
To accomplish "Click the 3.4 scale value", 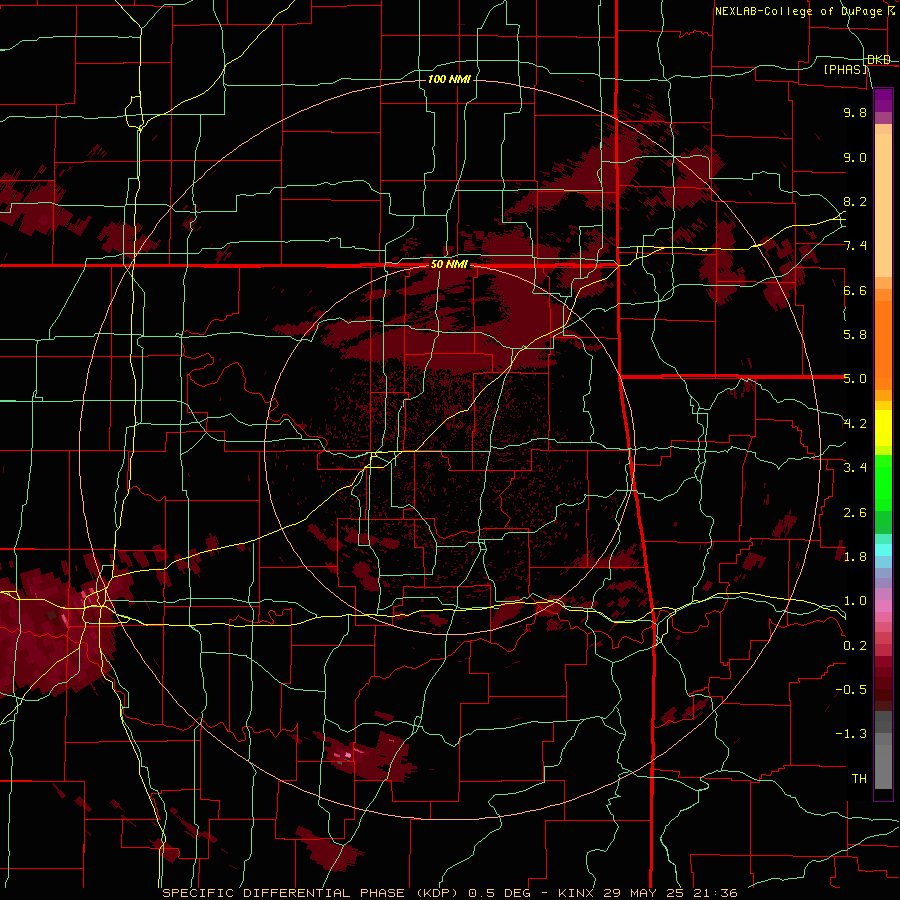I will coord(855,468).
